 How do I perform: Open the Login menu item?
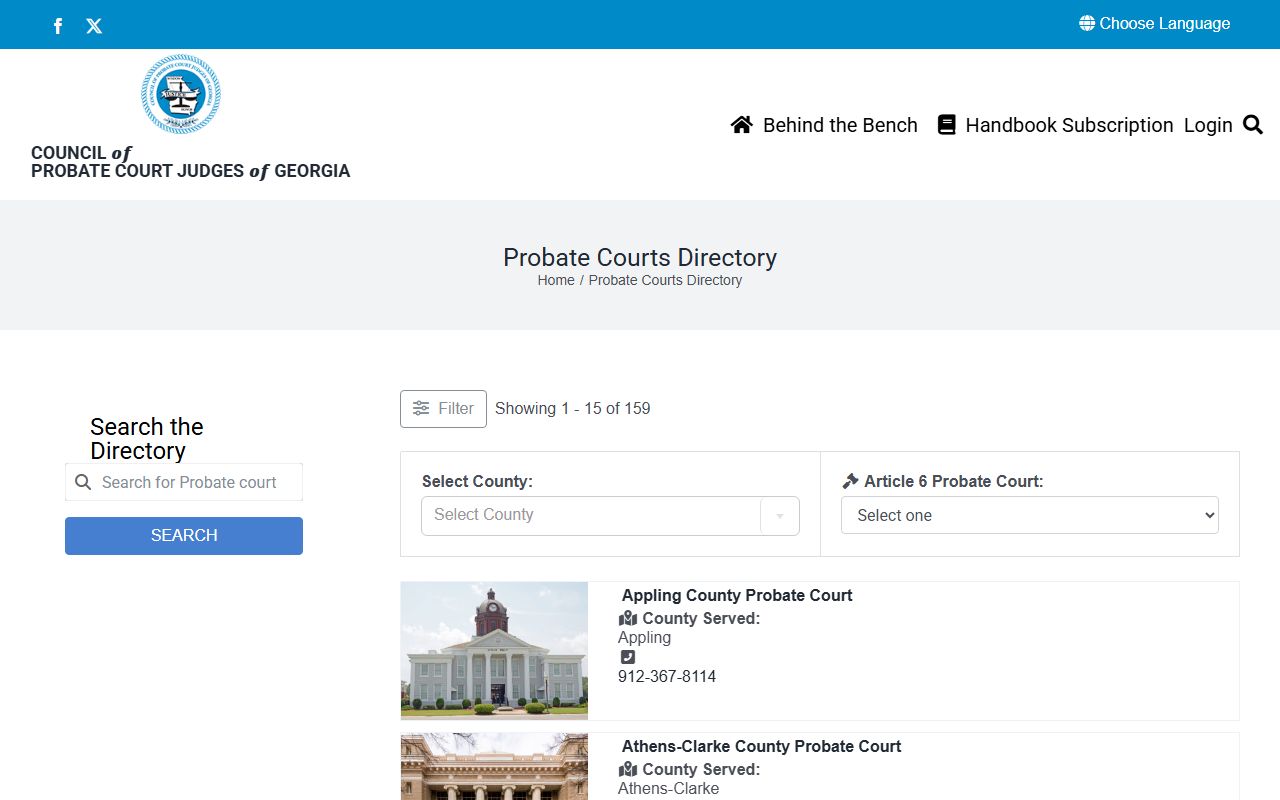pos(1208,125)
